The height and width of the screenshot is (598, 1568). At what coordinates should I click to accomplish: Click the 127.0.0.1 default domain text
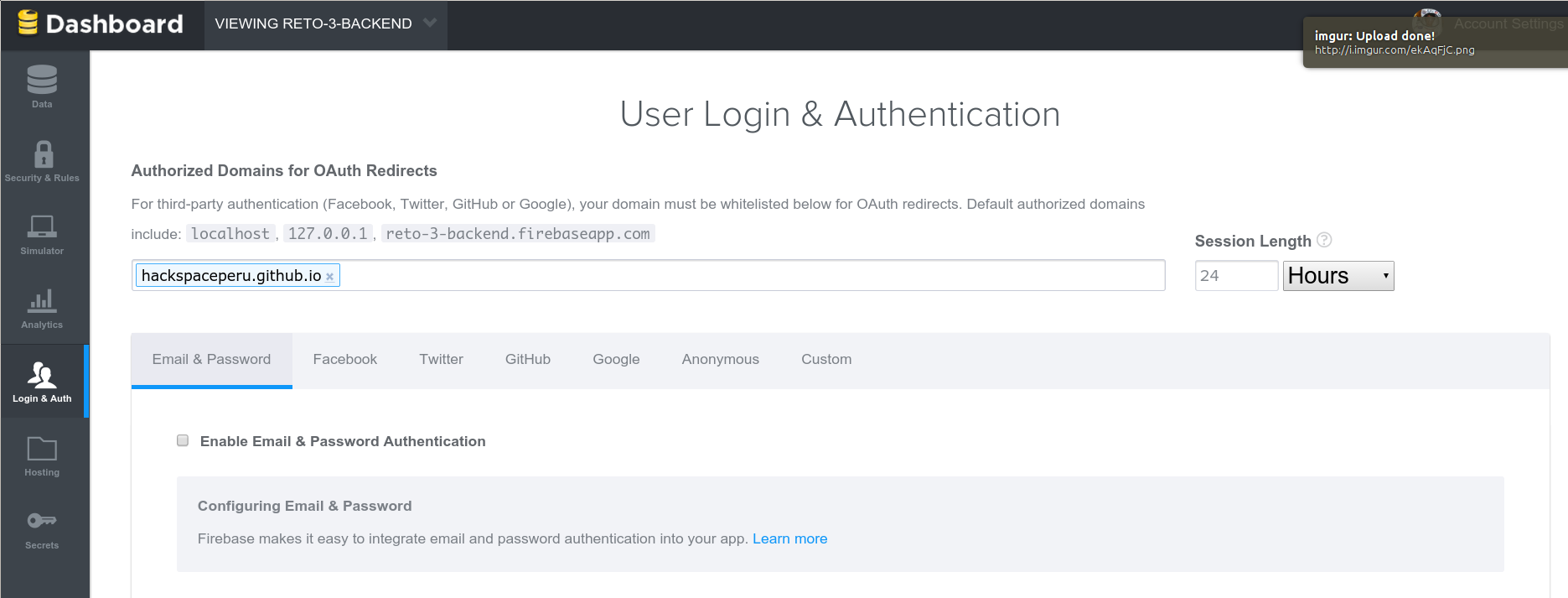(x=328, y=234)
